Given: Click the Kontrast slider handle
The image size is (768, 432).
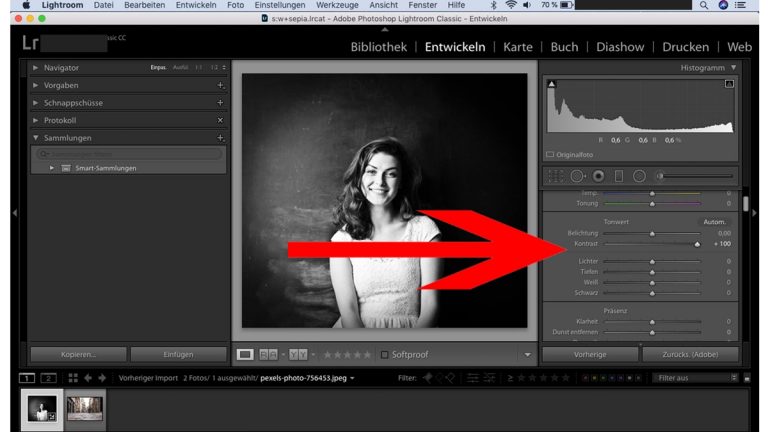Looking at the screenshot, I should coord(697,243).
